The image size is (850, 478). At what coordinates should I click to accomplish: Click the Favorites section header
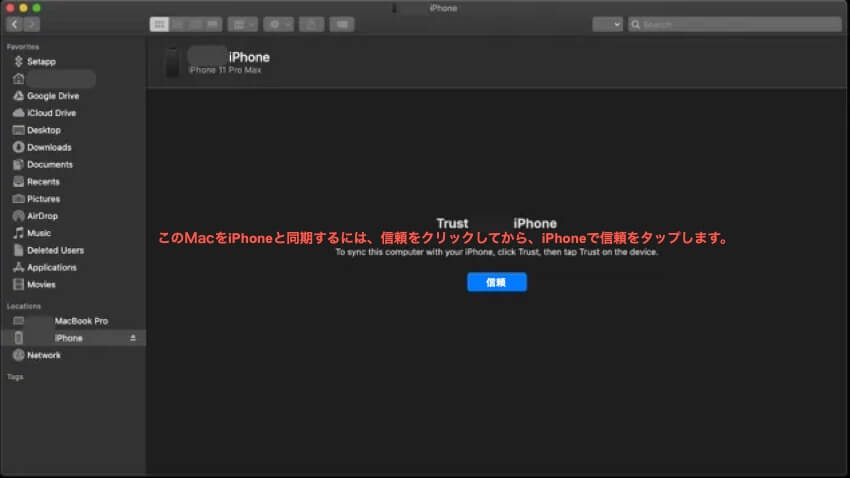(23, 47)
